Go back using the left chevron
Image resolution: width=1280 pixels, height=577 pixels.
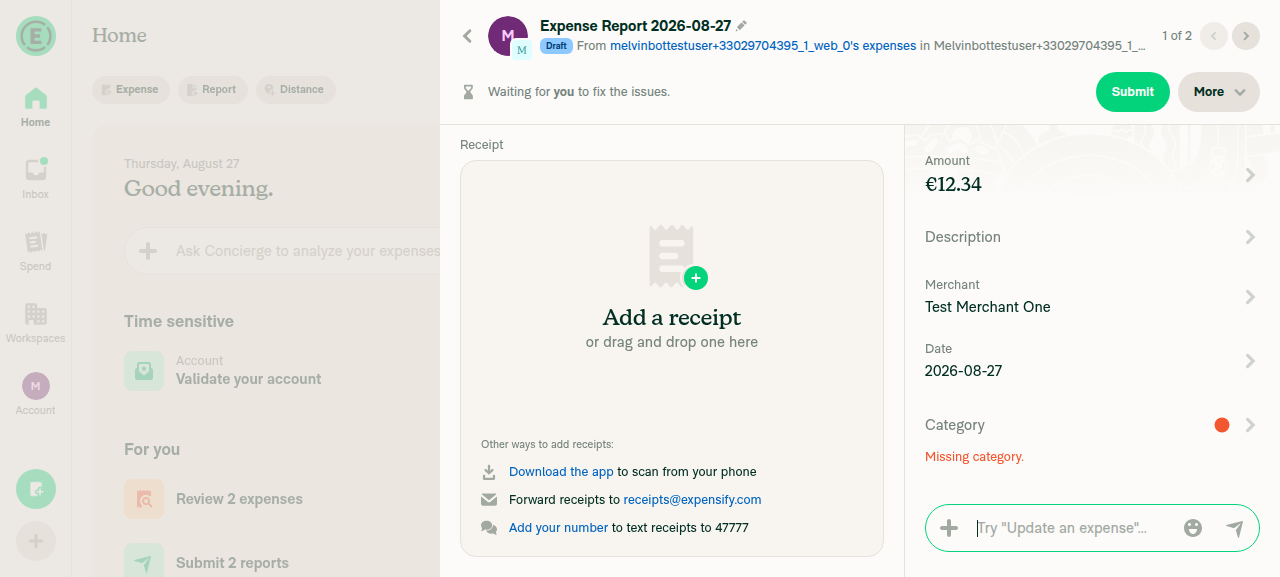click(467, 36)
